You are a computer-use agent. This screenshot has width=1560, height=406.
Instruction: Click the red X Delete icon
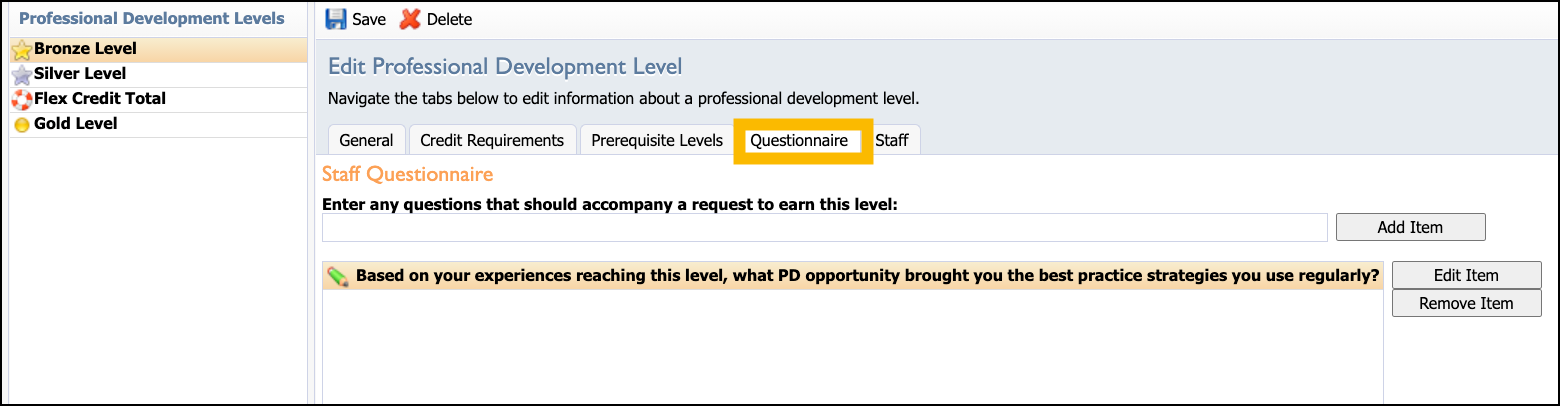coord(410,19)
